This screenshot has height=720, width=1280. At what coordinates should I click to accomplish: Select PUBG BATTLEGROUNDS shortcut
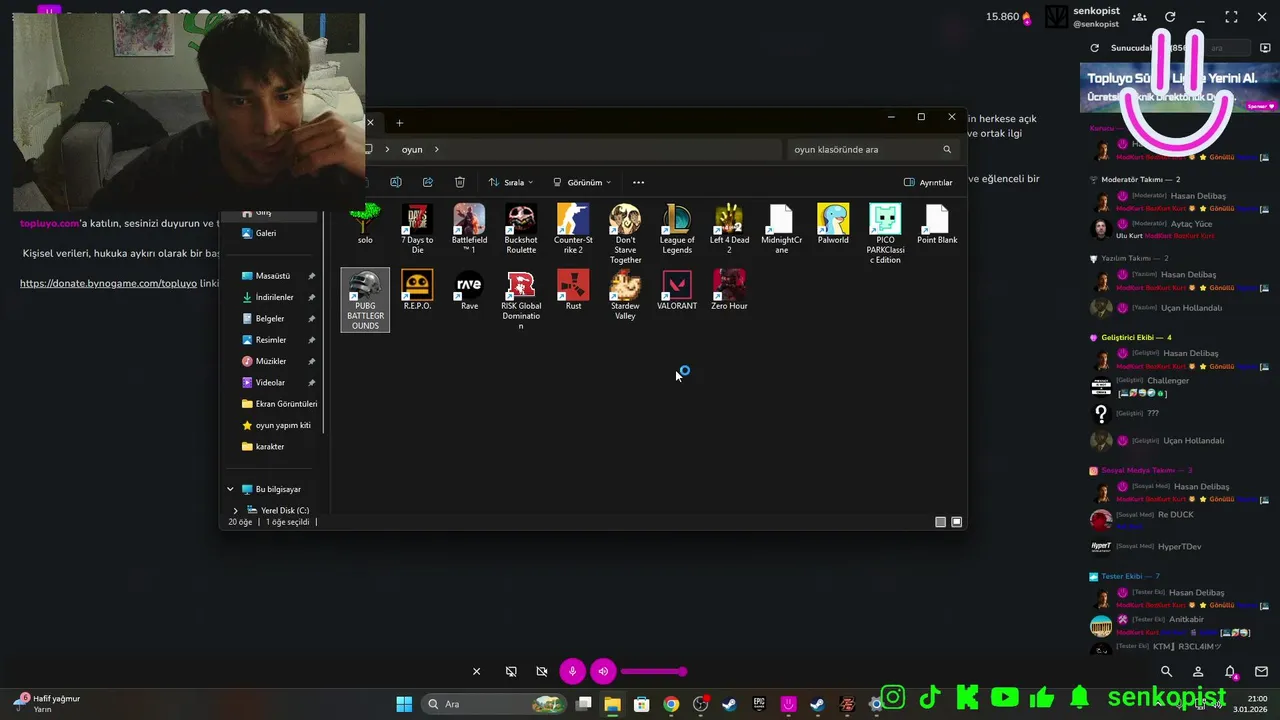click(x=365, y=300)
